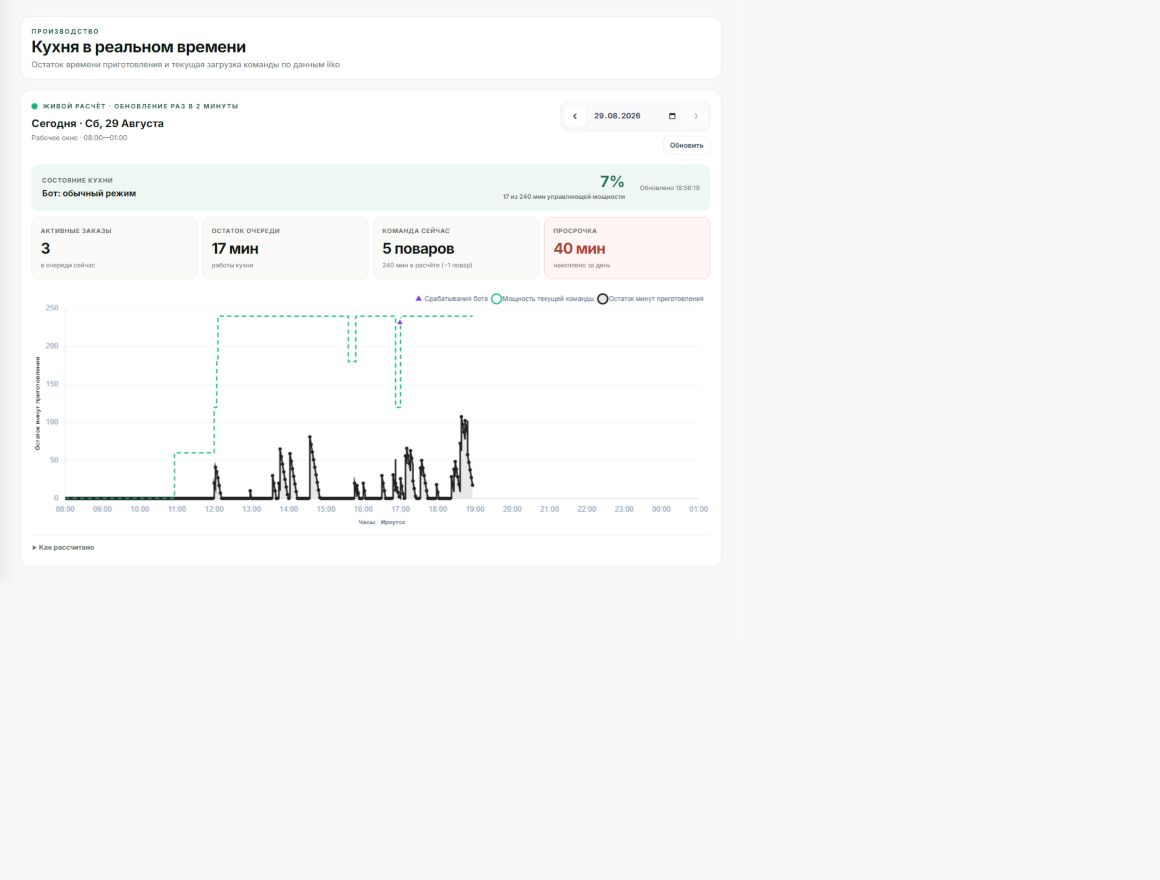Go to previous day with left chevron
This screenshot has height=880, width=1160.
coord(575,116)
